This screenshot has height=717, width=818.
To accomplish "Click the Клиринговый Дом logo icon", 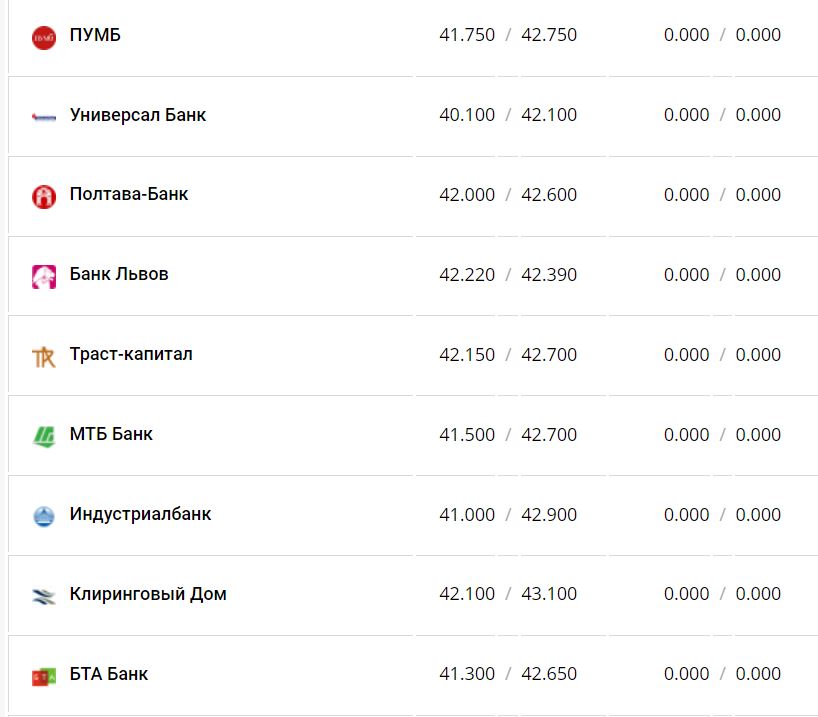I will (x=44, y=596).
